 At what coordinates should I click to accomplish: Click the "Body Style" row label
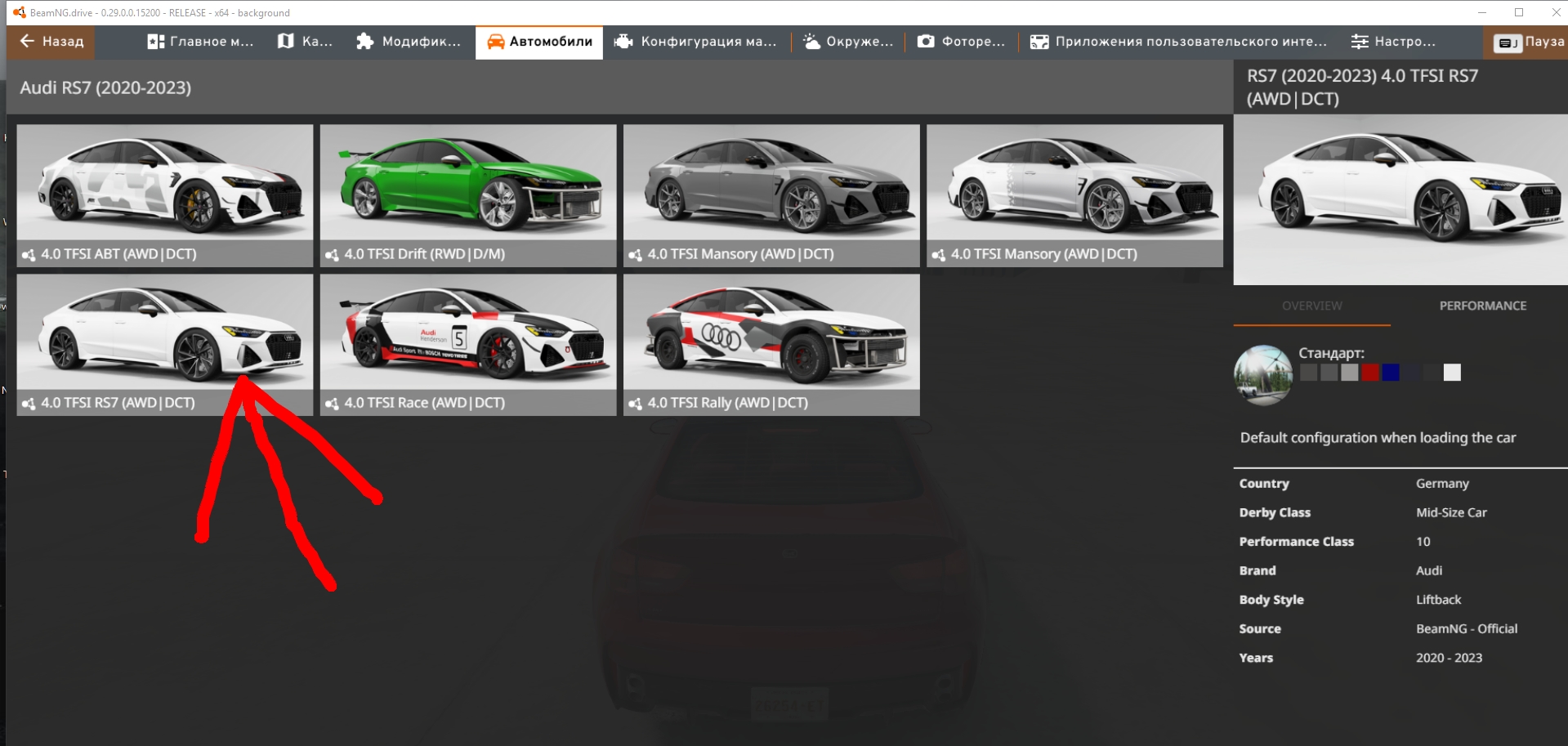pos(1271,600)
